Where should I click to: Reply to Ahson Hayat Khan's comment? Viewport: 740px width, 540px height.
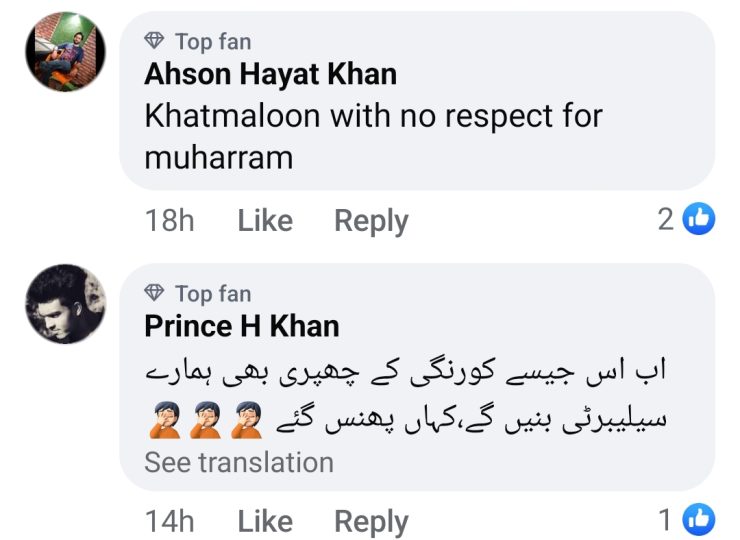(x=371, y=221)
